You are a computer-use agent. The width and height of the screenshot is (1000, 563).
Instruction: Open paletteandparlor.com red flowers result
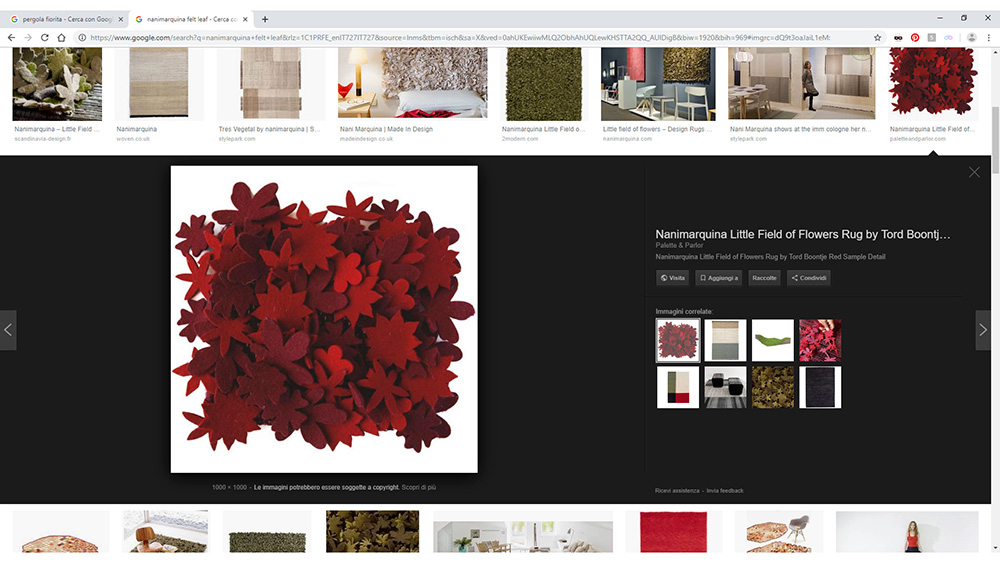(x=932, y=84)
